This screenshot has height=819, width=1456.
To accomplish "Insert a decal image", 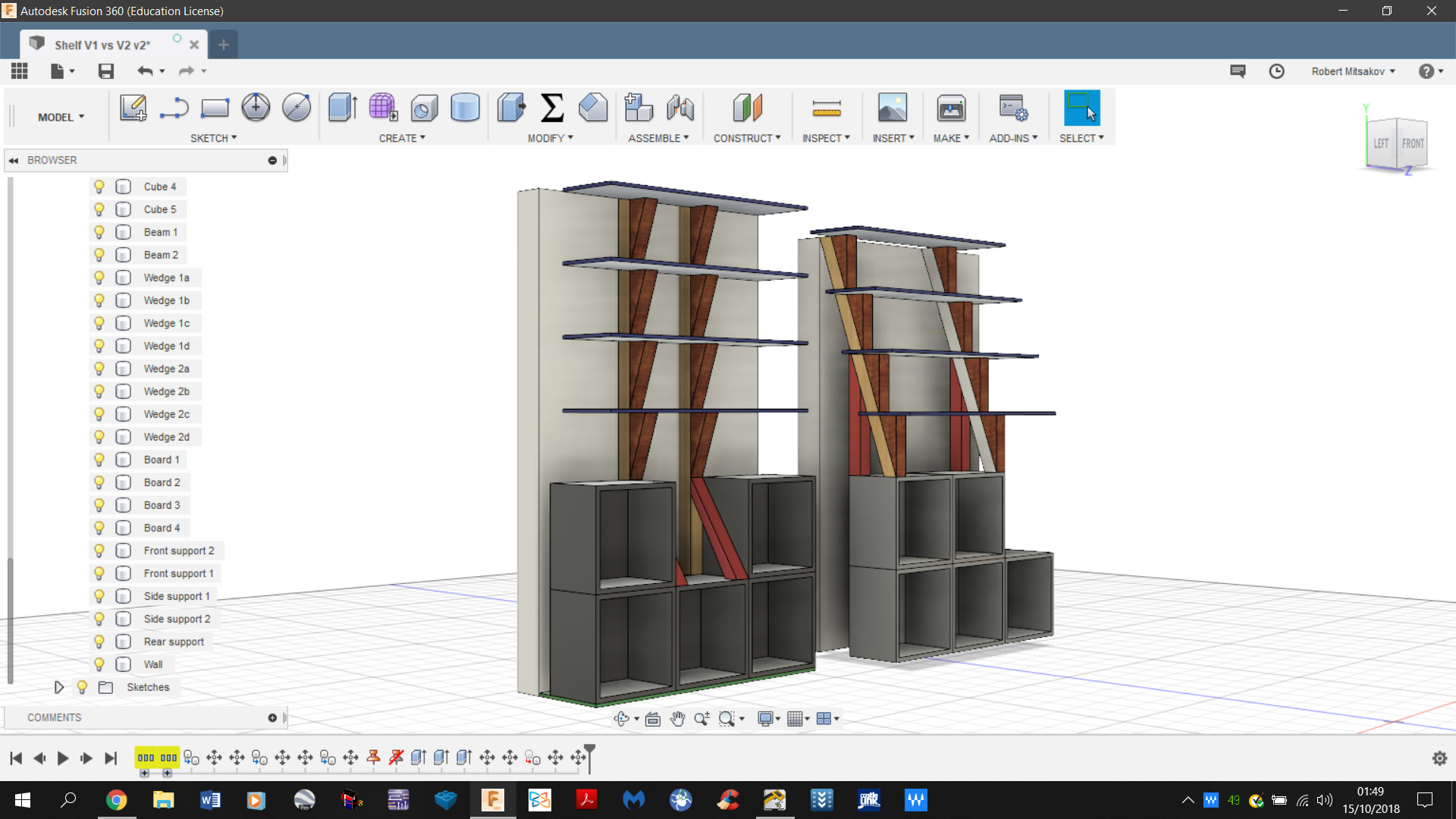I will click(893, 108).
